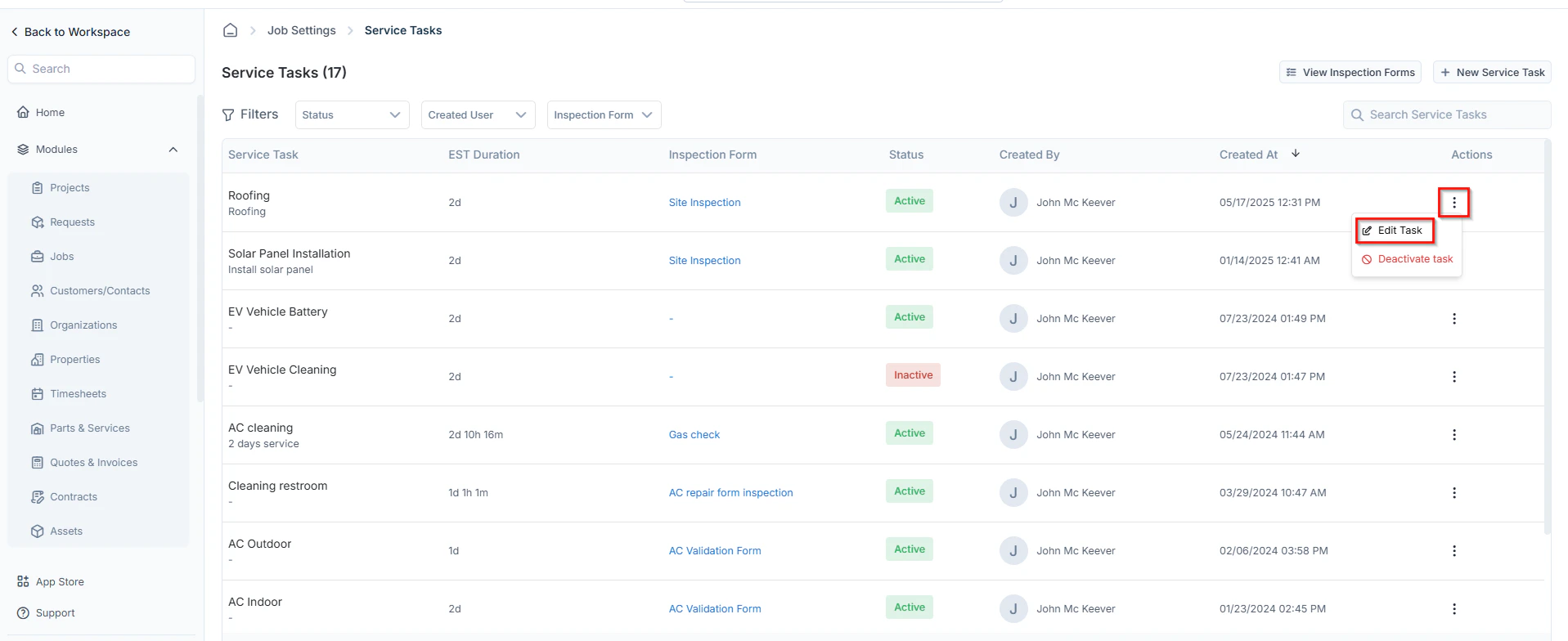Viewport: 1568px width, 641px height.
Task: Open the Inspection Form filter dropdown
Action: coord(604,115)
